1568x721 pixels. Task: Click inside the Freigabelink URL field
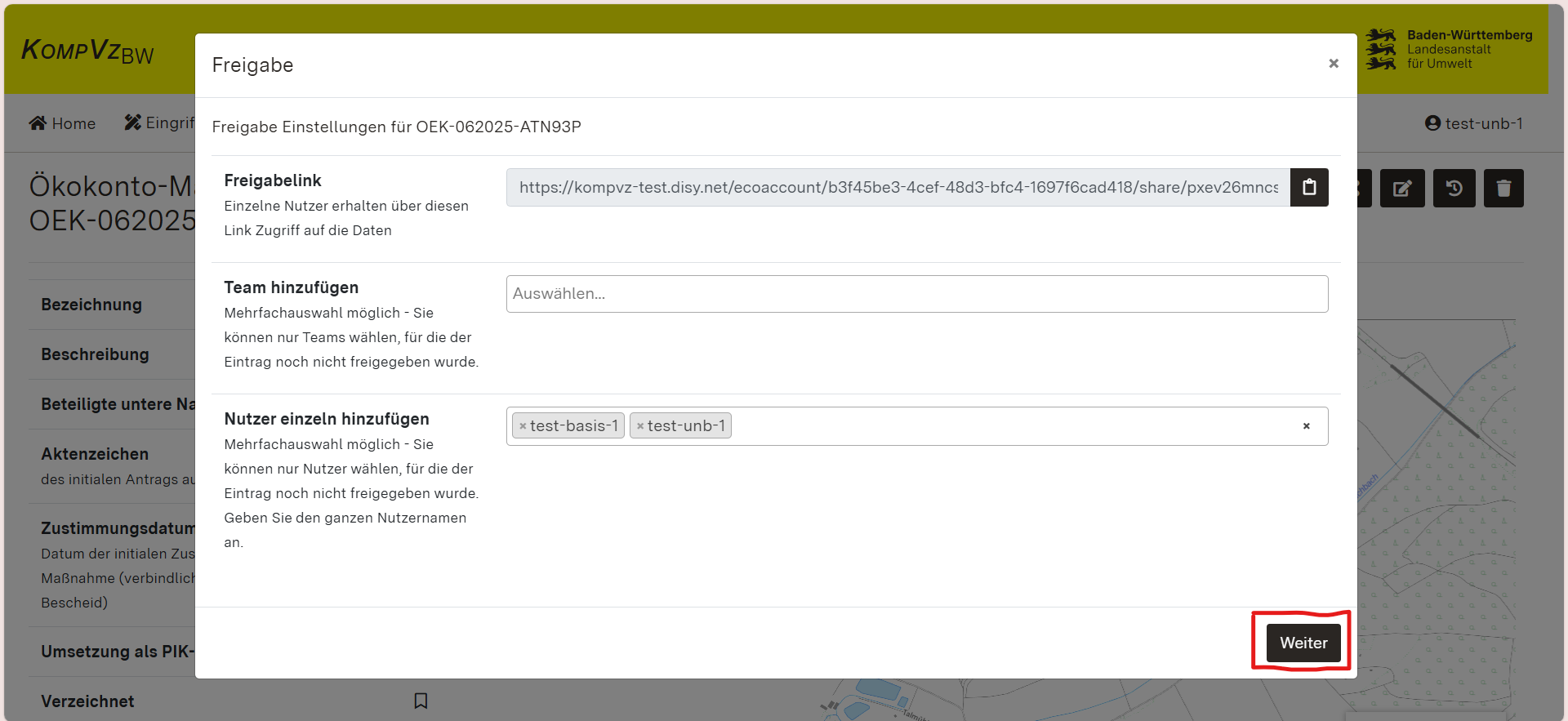898,188
